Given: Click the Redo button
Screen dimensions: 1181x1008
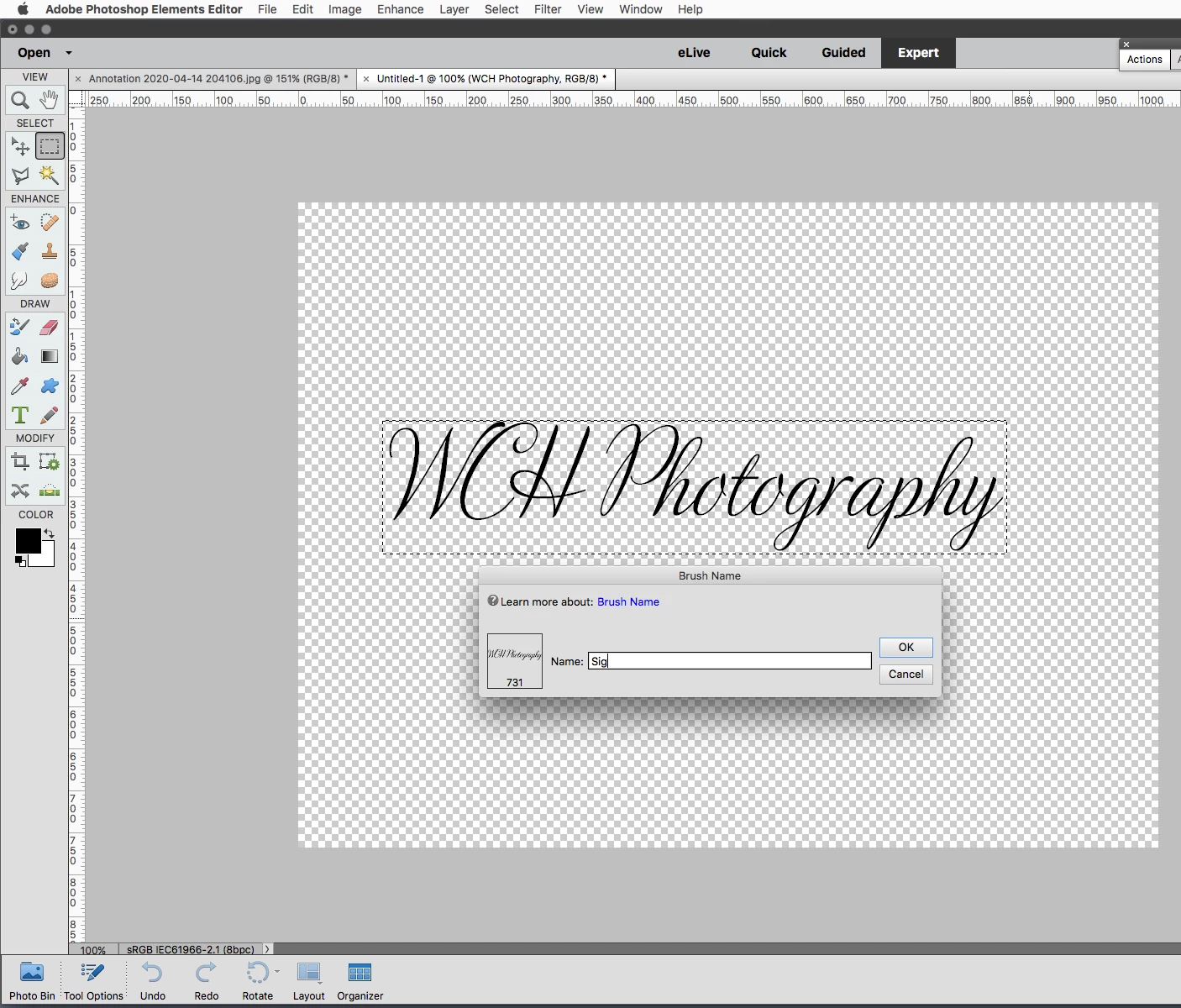Looking at the screenshot, I should [x=207, y=981].
